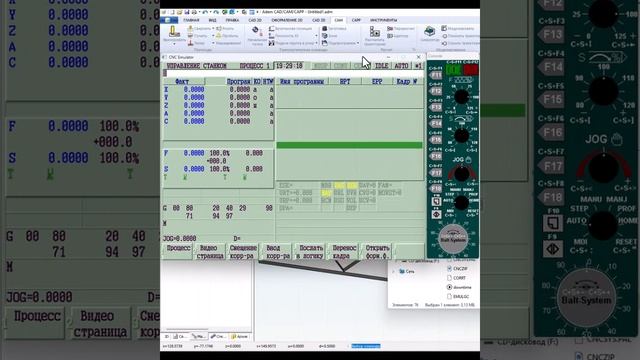Click the CNC Emulator command input line

tap(293, 73)
